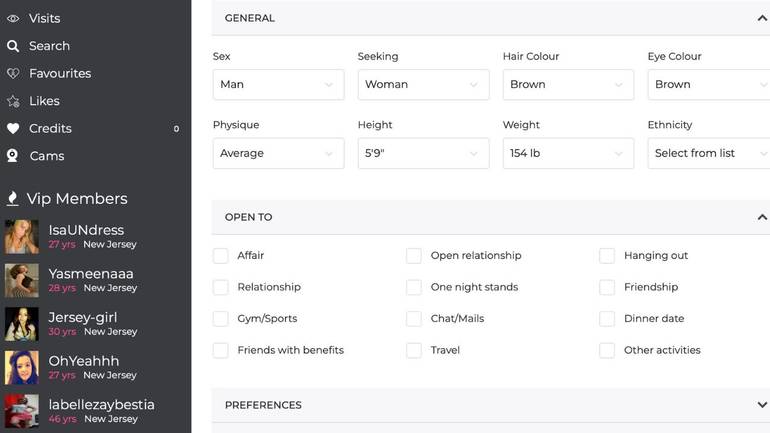Check the Dinner date option
This screenshot has height=433, width=770.
click(607, 319)
